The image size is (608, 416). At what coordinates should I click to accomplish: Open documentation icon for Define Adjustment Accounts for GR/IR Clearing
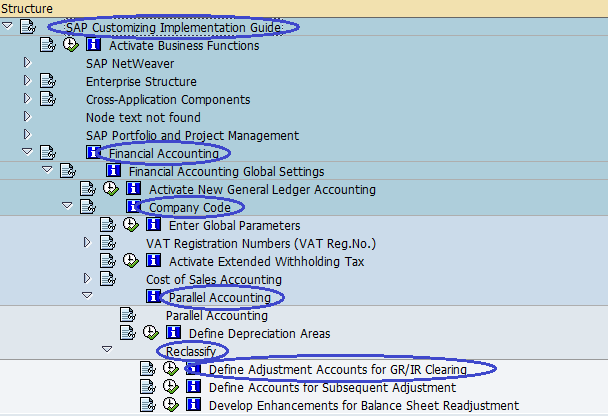click(x=148, y=369)
